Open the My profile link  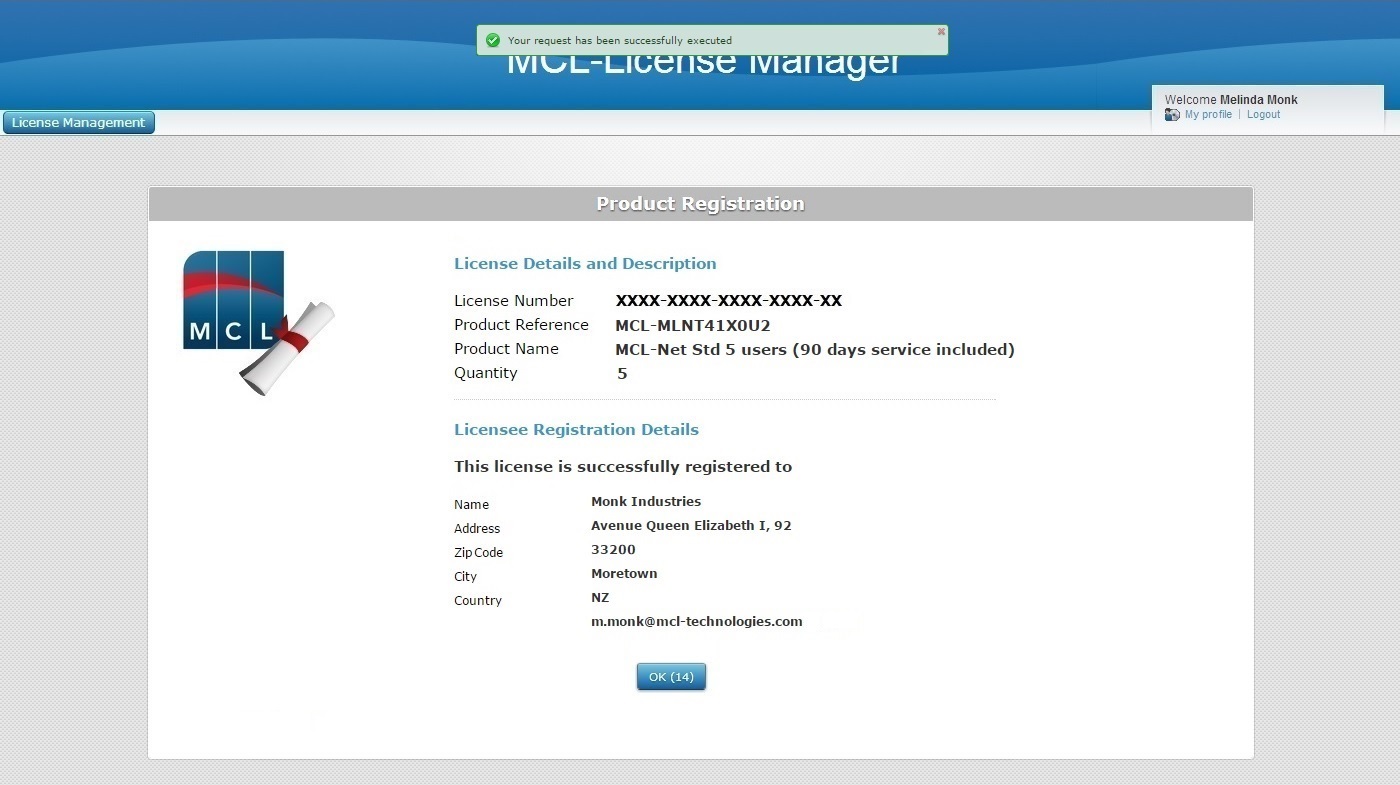[1208, 115]
